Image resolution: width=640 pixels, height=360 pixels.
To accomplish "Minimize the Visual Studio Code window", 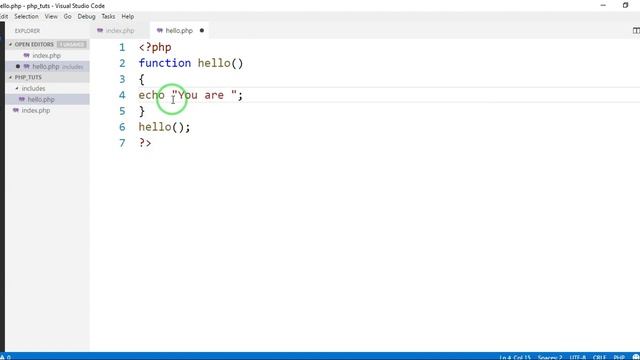I will click(x=603, y=6).
